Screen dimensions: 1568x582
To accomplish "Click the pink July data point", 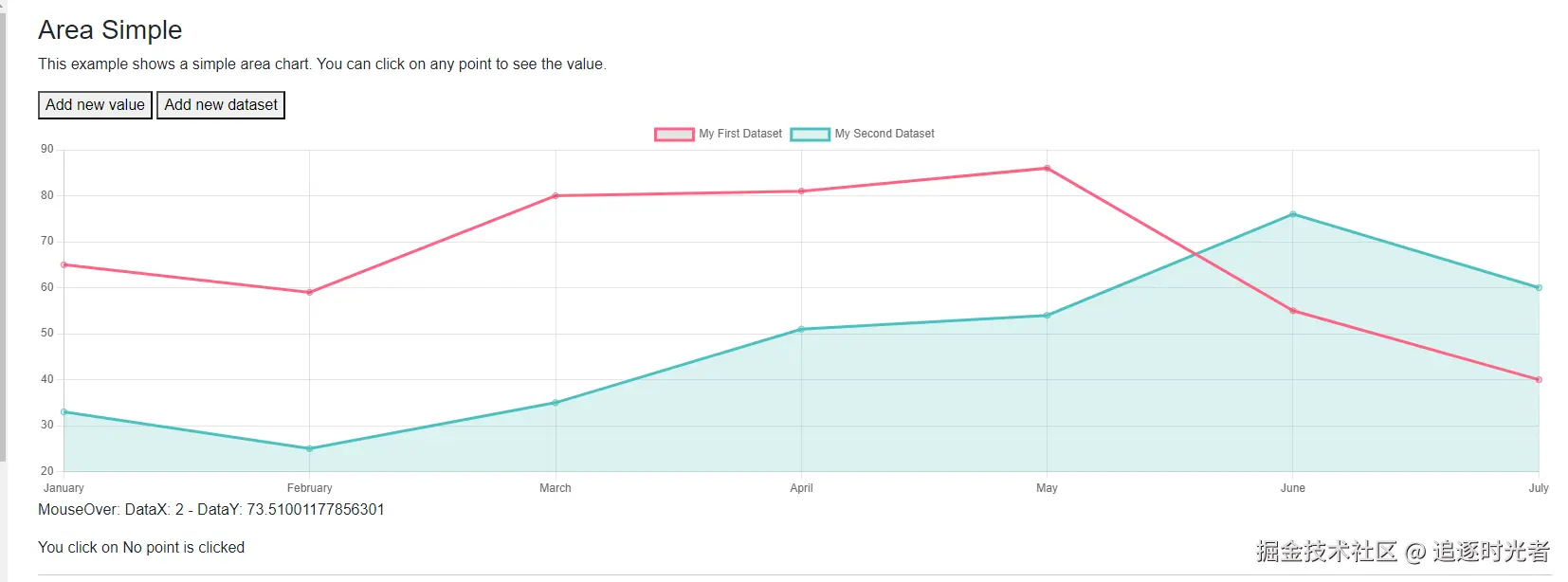I will click(1539, 379).
